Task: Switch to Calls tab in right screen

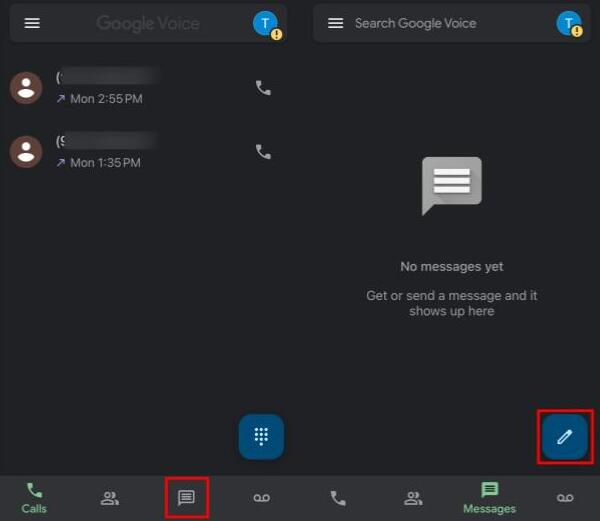Action: coord(338,498)
